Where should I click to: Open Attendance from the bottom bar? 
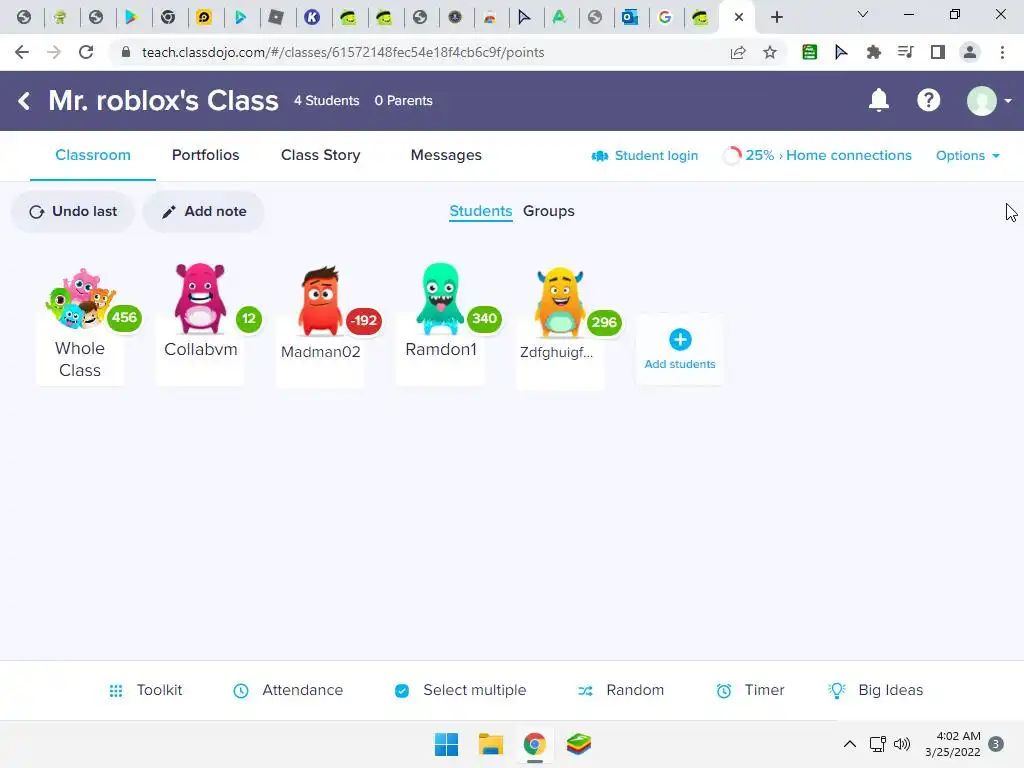288,690
